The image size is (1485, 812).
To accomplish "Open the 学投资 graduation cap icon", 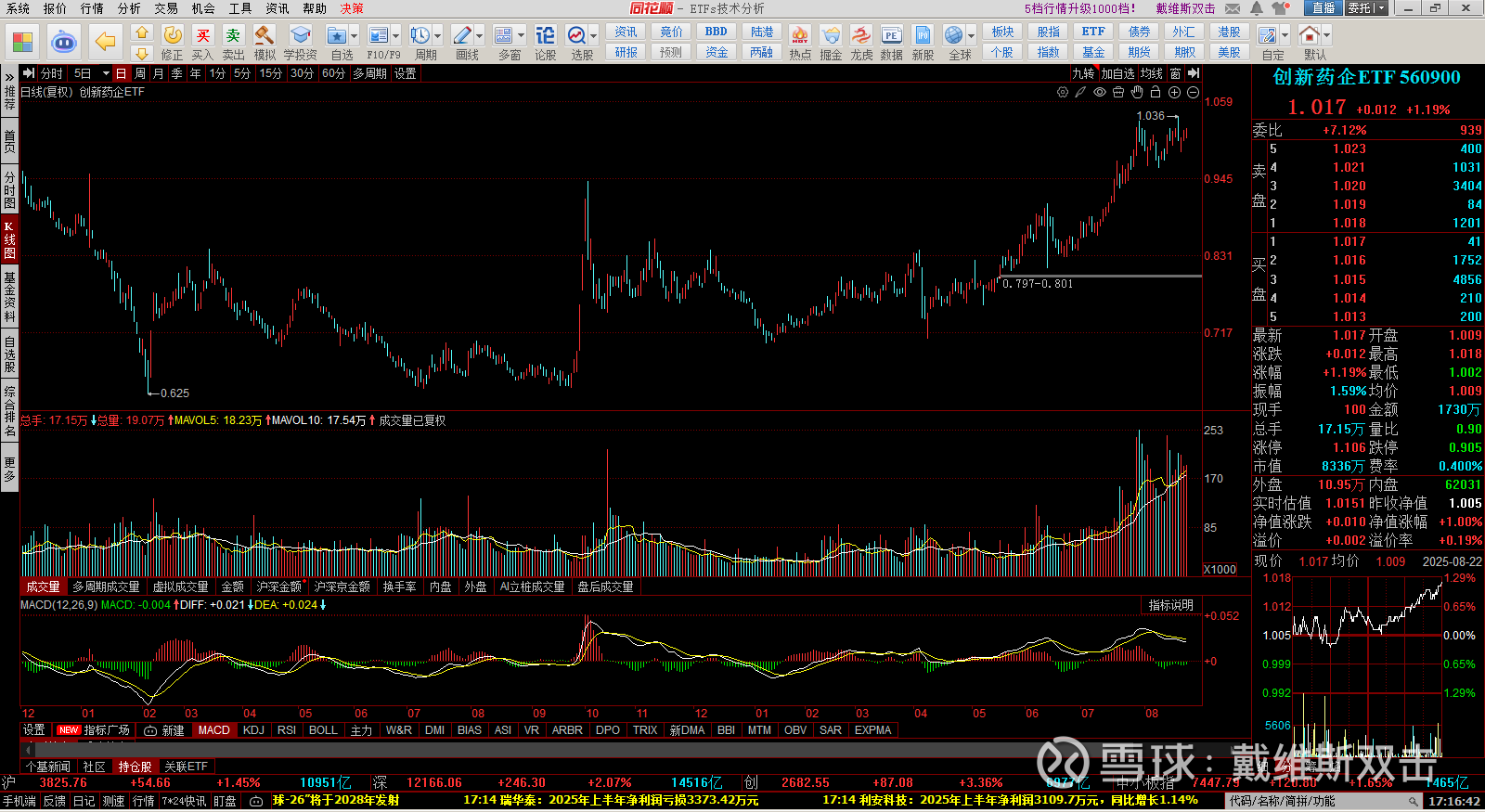I will [x=300, y=35].
